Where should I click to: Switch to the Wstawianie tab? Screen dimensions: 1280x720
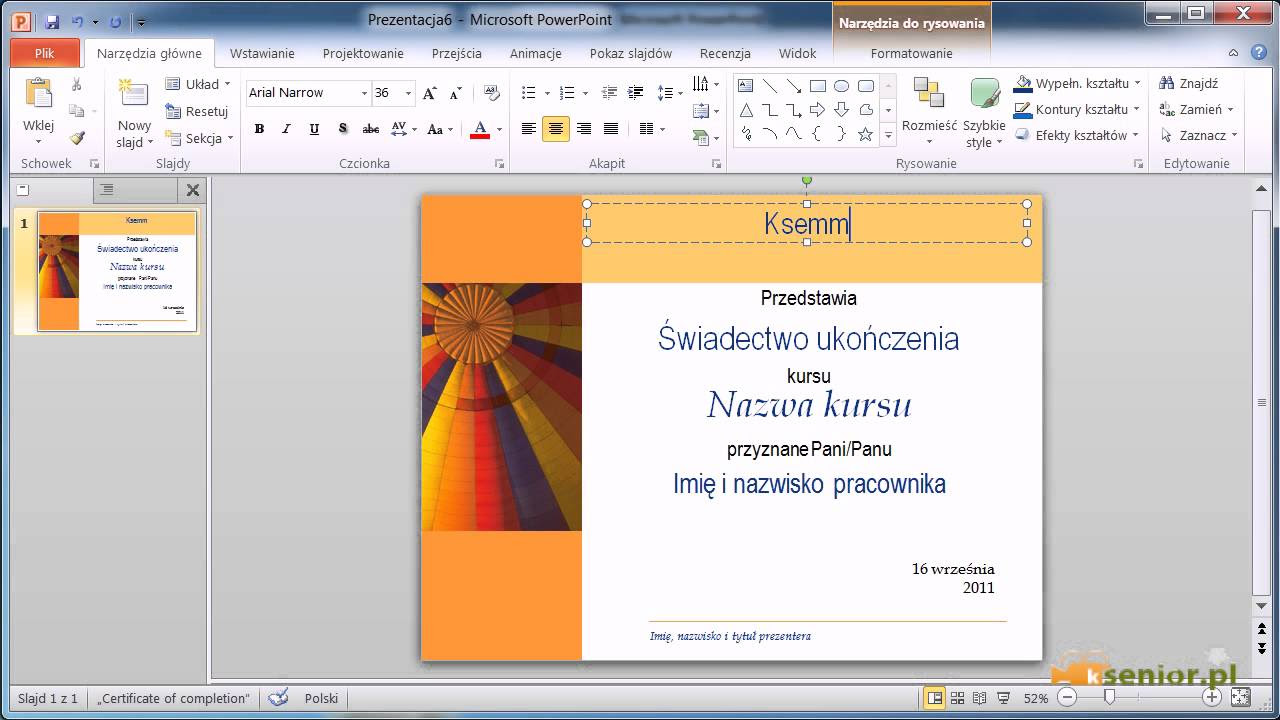262,53
